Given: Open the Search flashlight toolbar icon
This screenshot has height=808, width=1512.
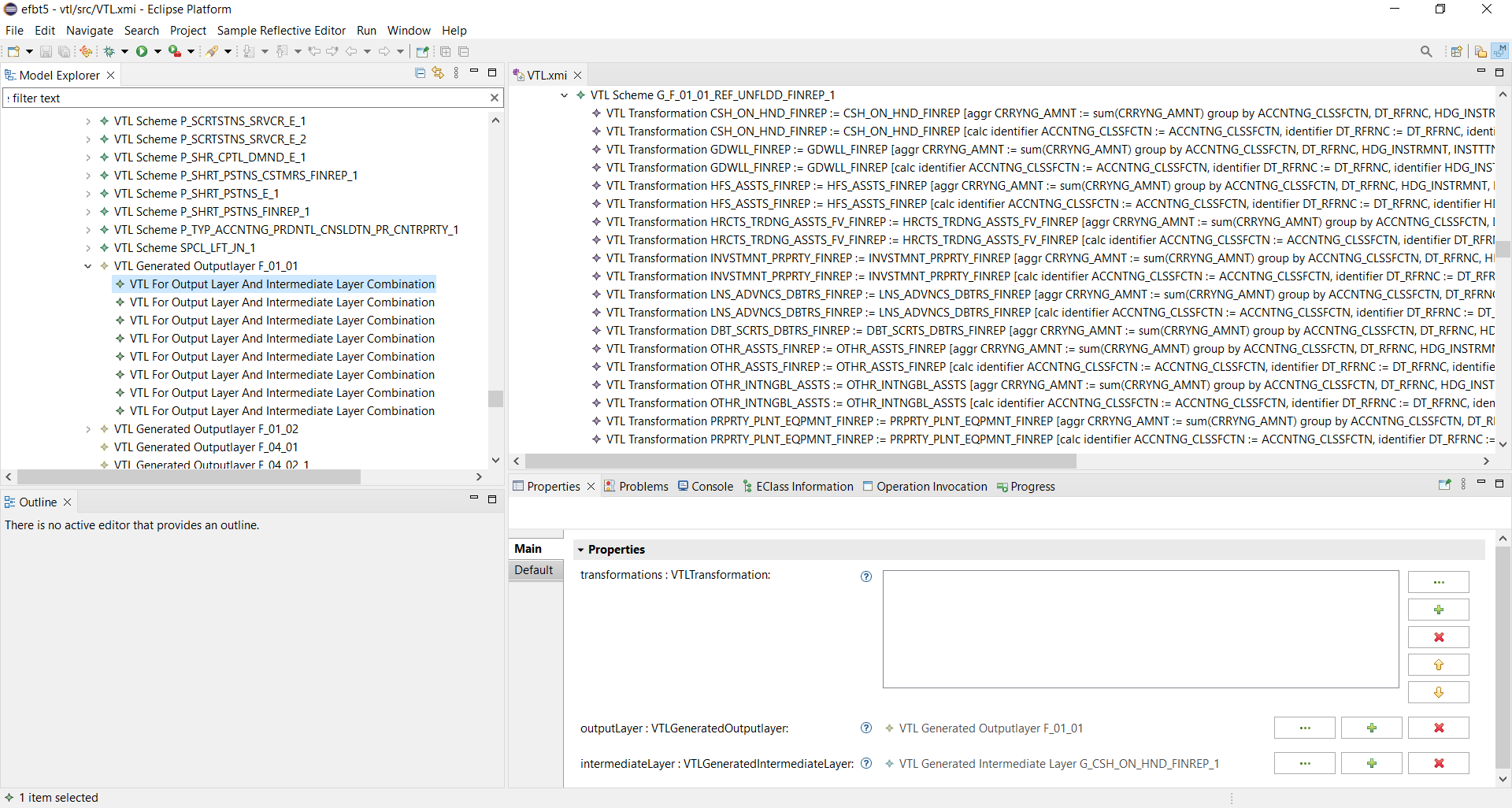Looking at the screenshot, I should click(212, 51).
